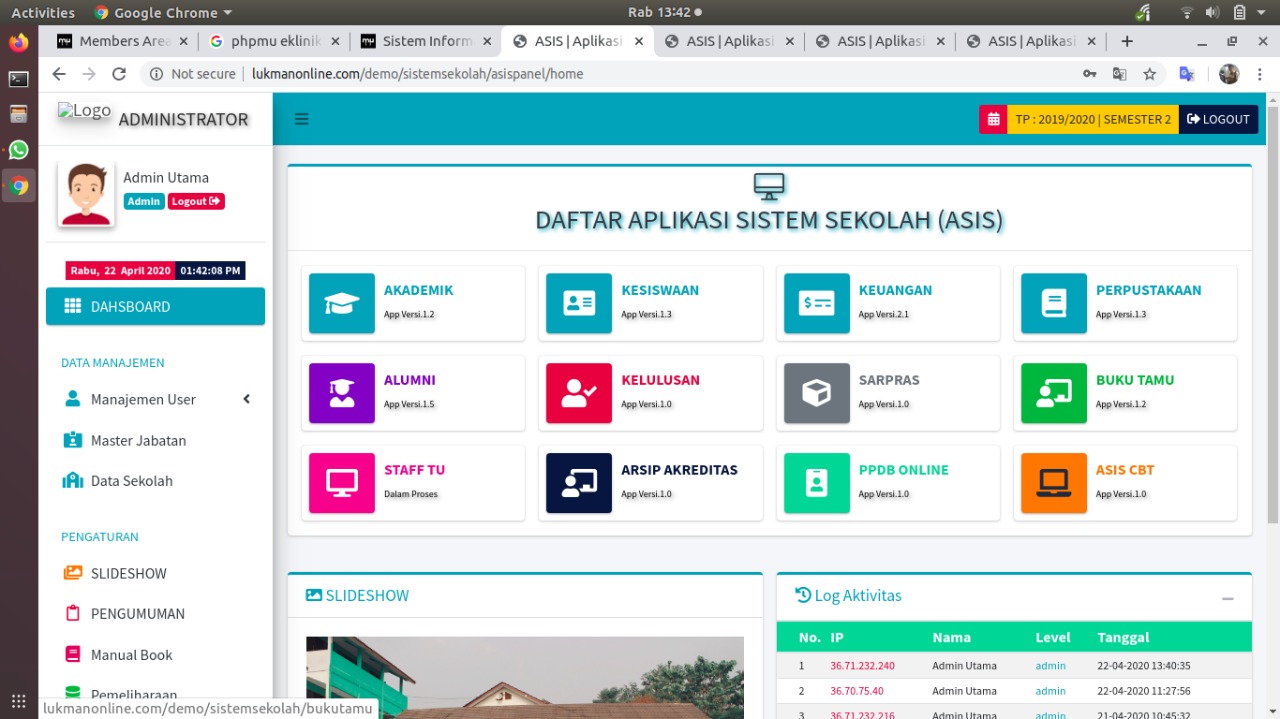The height and width of the screenshot is (719, 1280).
Task: Launch the ASIS CBT application icon
Action: (x=1052, y=481)
